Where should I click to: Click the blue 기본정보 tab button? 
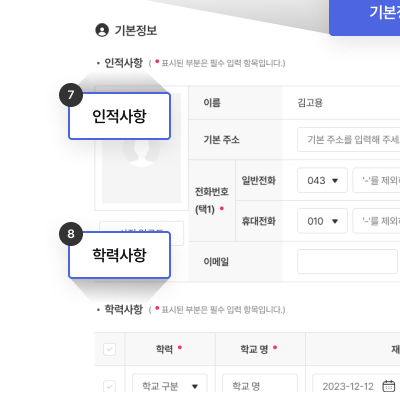365,17
